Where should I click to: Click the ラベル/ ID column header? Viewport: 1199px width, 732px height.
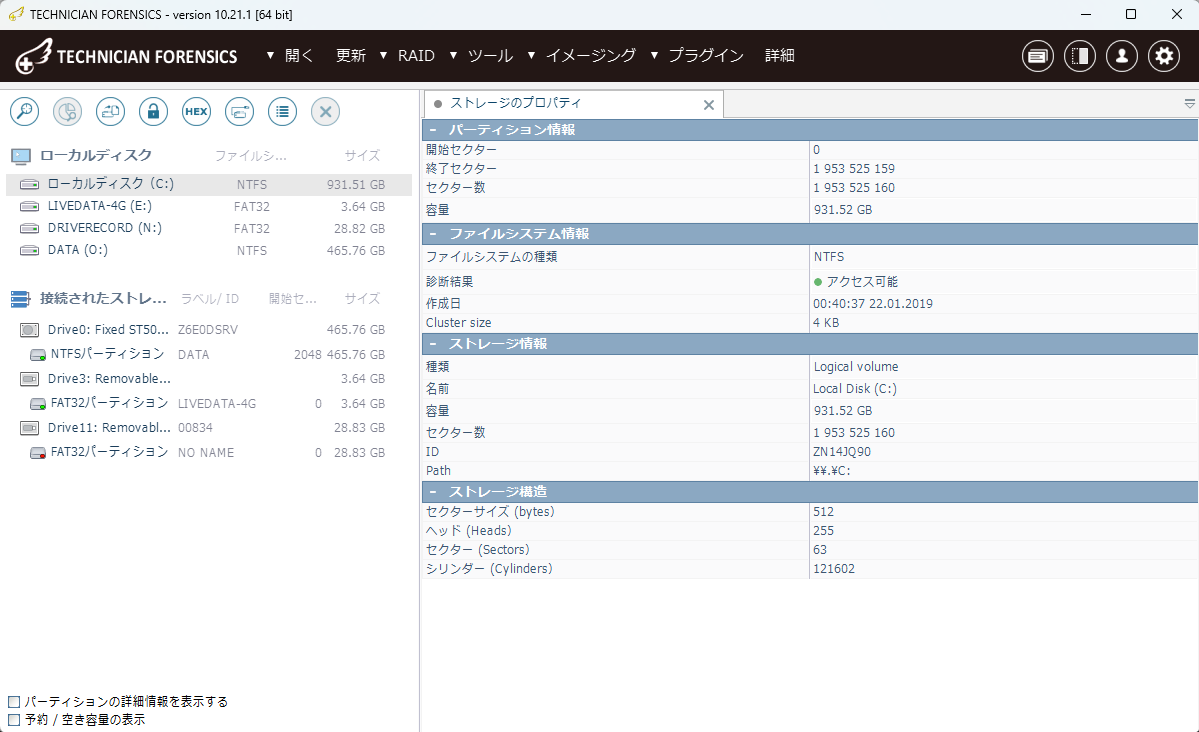[x=210, y=299]
